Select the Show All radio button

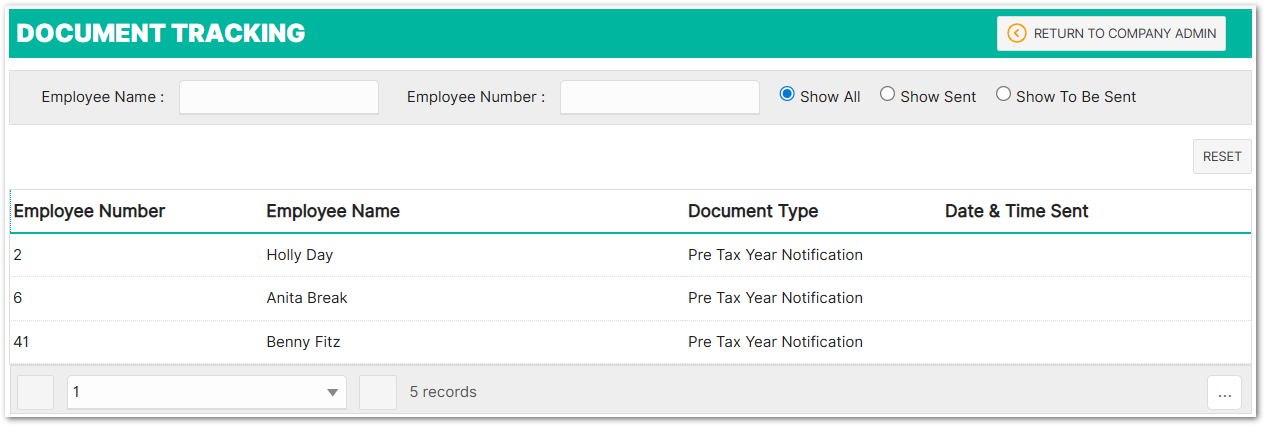[x=787, y=94]
